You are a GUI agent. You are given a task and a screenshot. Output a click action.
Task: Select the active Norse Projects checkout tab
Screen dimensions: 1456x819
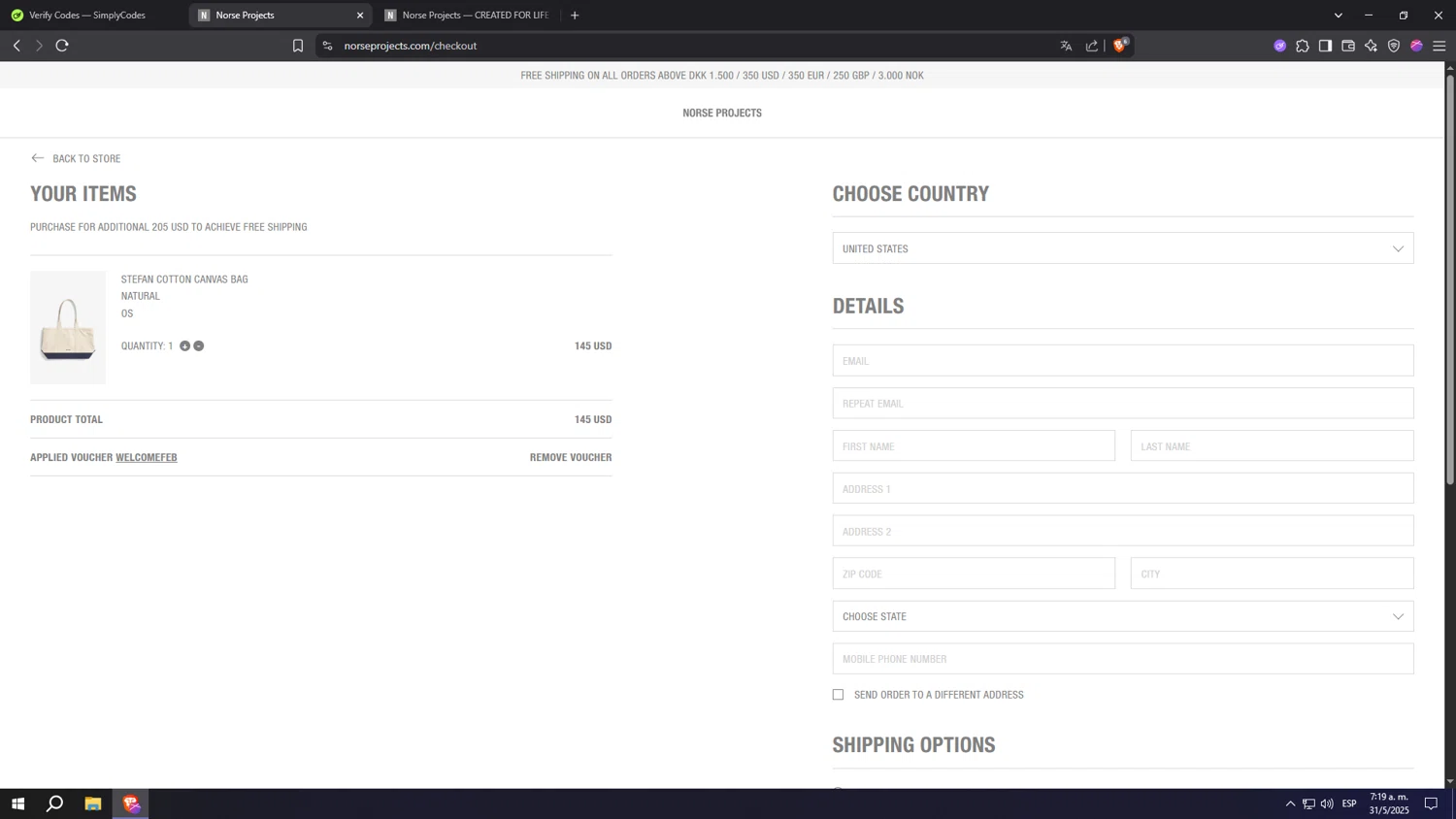280,16
